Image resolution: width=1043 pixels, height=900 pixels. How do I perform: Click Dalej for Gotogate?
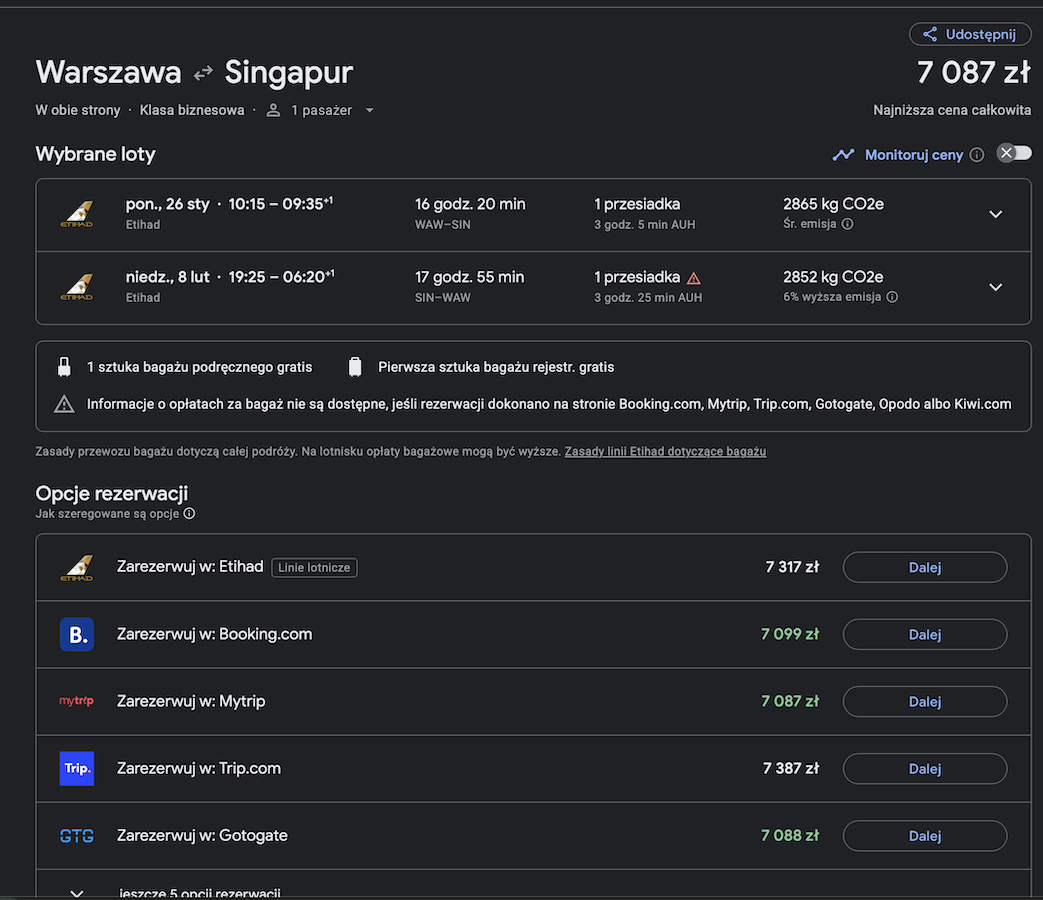click(925, 836)
